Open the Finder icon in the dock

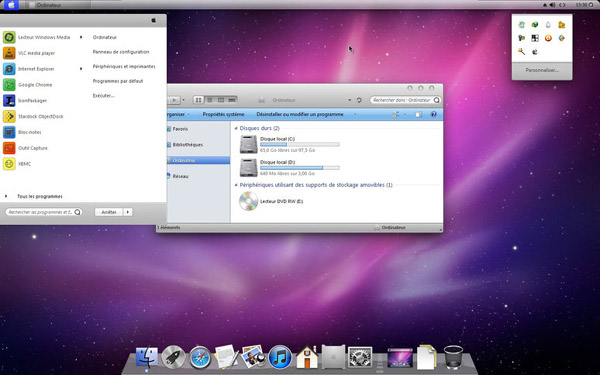(x=147, y=357)
